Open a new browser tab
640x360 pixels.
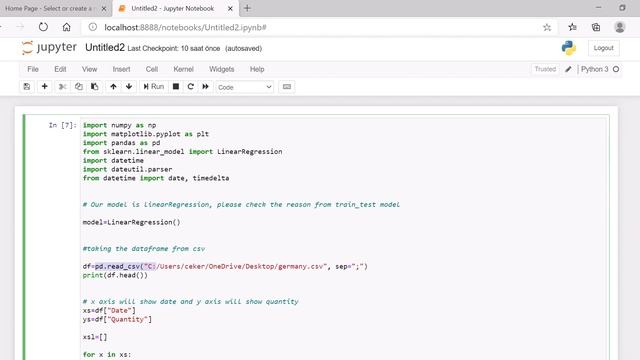(x=247, y=8)
